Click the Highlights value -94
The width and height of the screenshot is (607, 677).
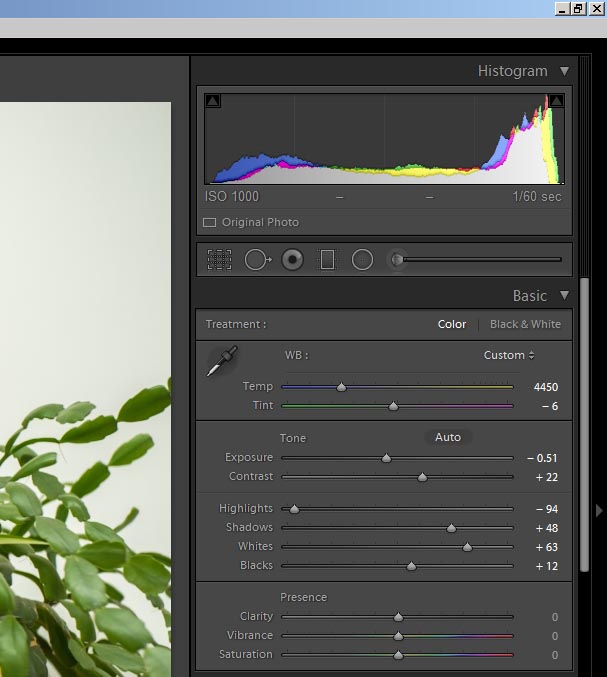click(x=547, y=509)
